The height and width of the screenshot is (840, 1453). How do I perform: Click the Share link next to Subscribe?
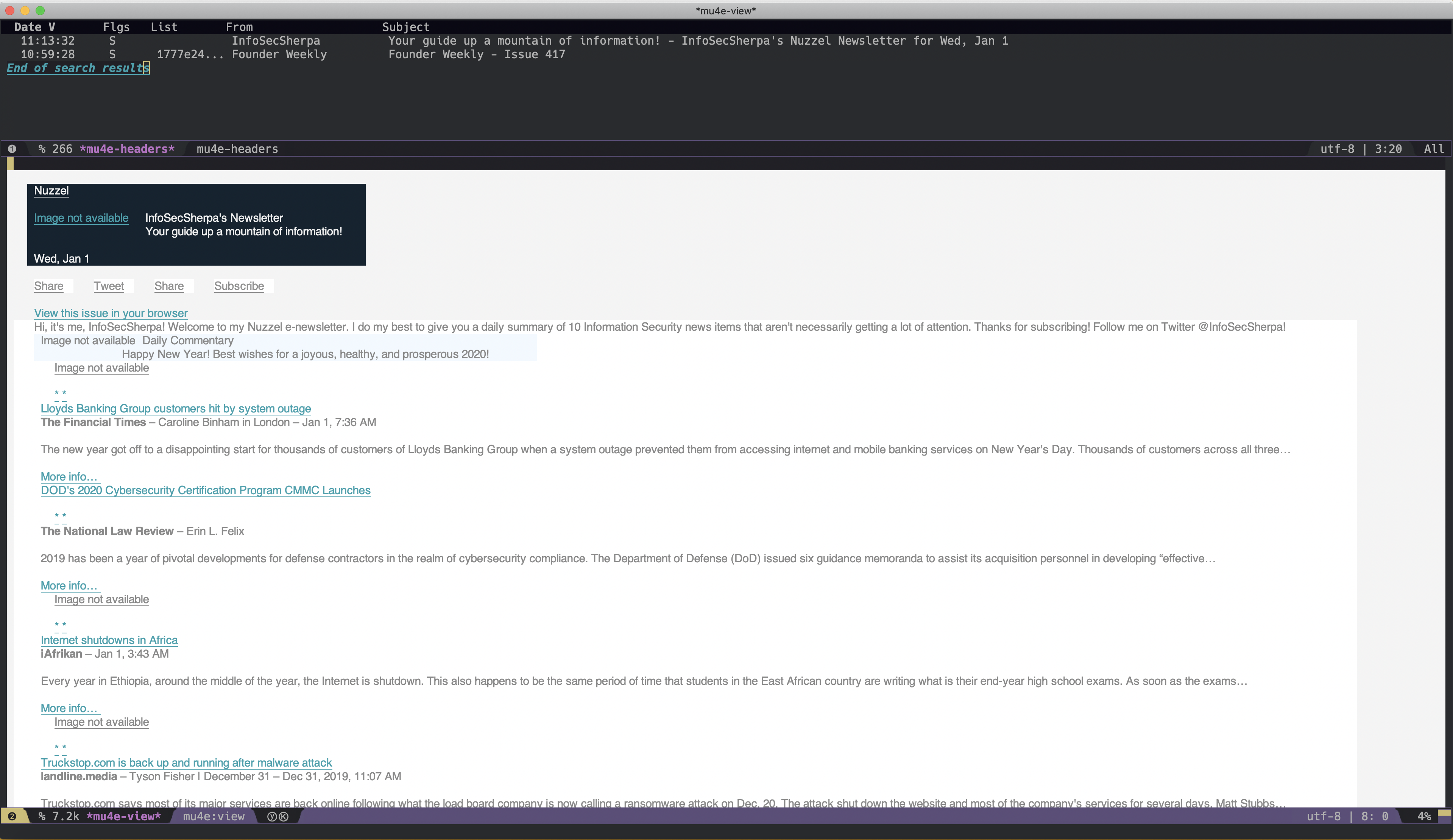click(169, 286)
